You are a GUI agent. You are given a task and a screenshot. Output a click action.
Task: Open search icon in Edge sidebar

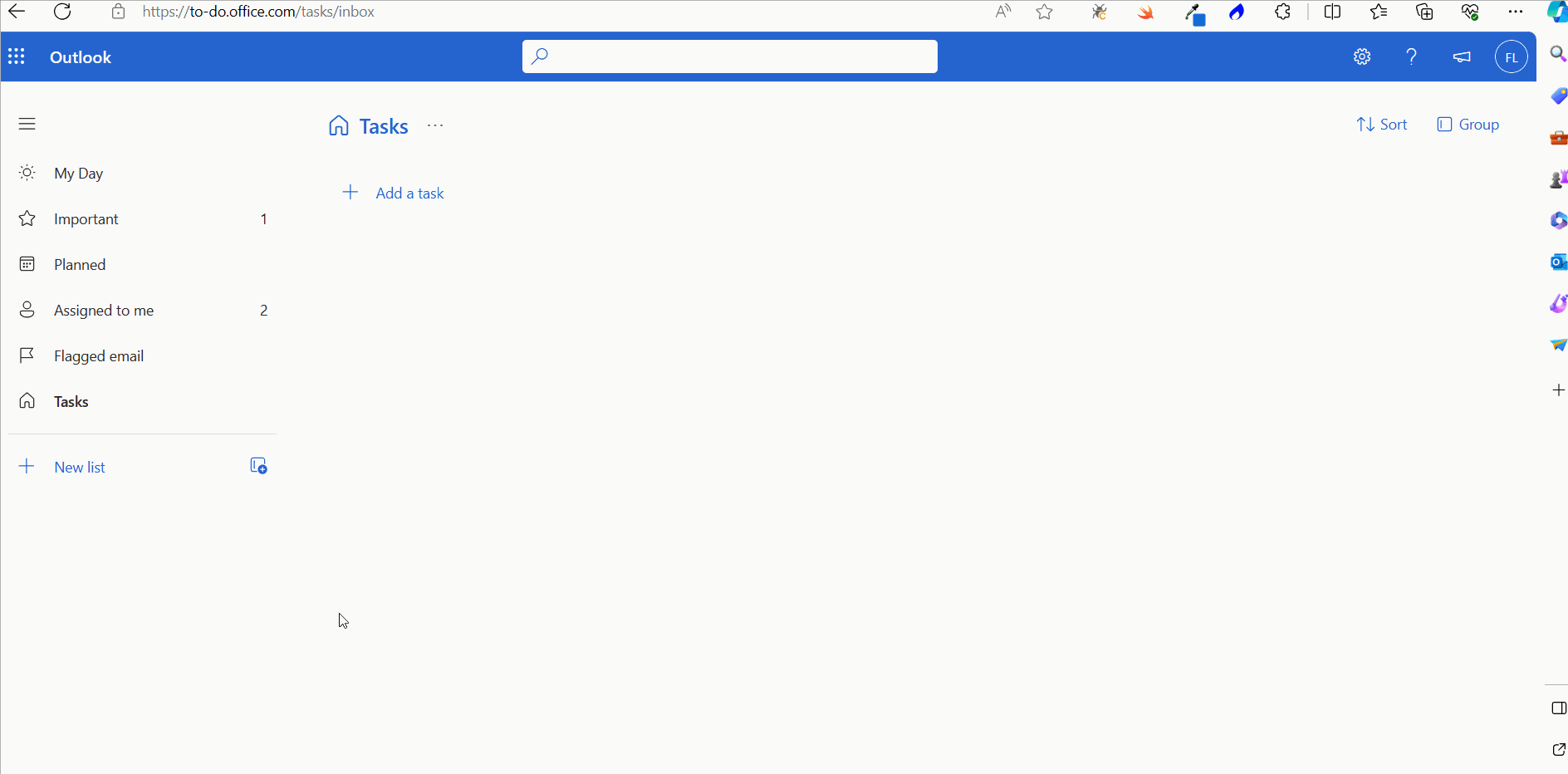pyautogui.click(x=1558, y=53)
